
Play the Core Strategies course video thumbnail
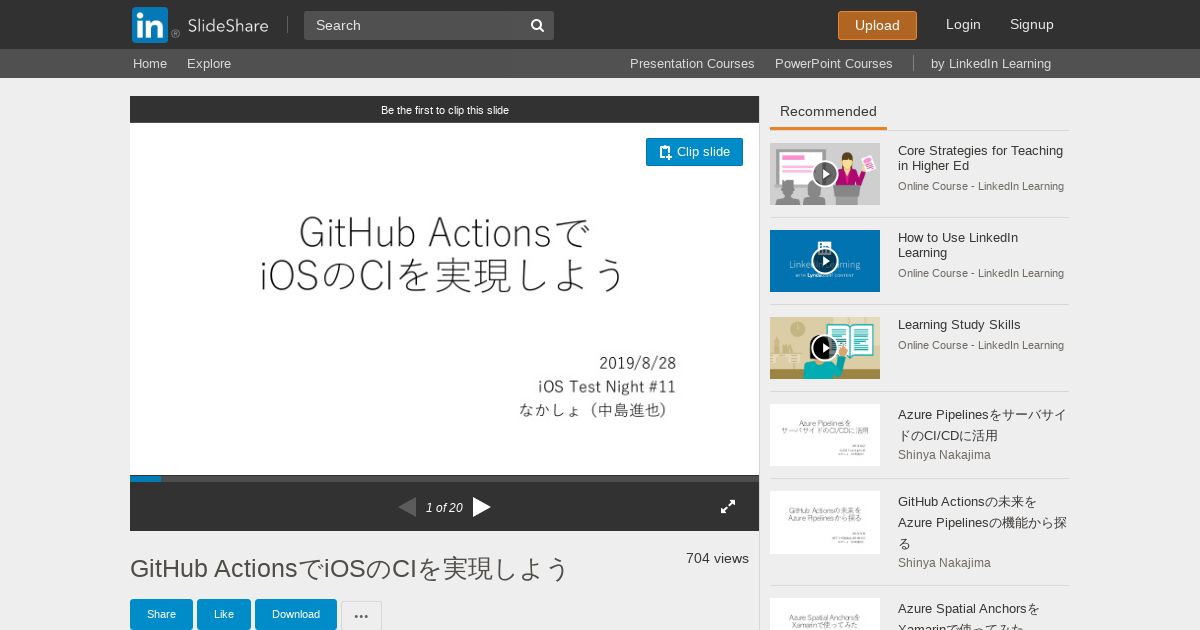click(825, 174)
